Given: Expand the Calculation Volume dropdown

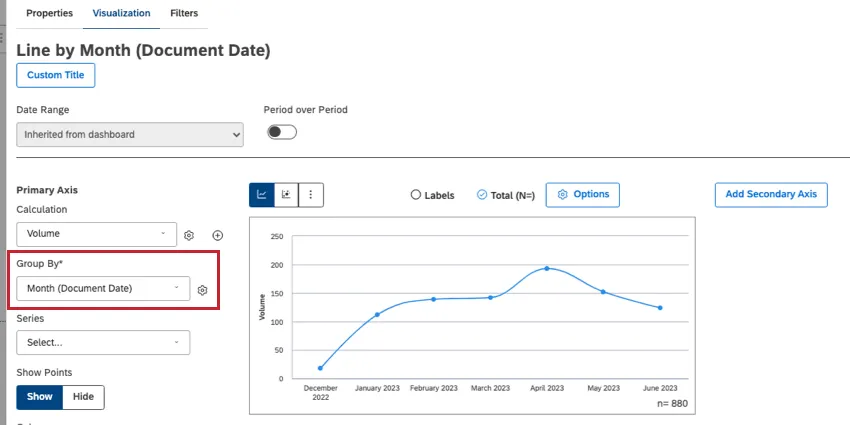Looking at the screenshot, I should [97, 234].
